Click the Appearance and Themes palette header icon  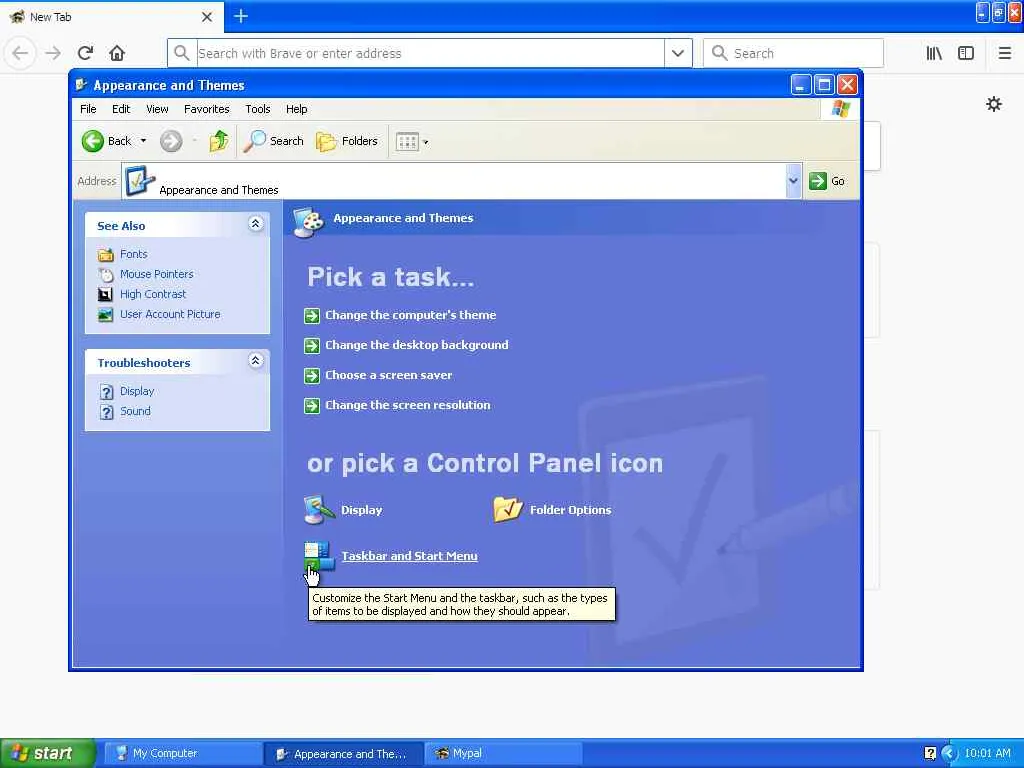click(x=309, y=221)
